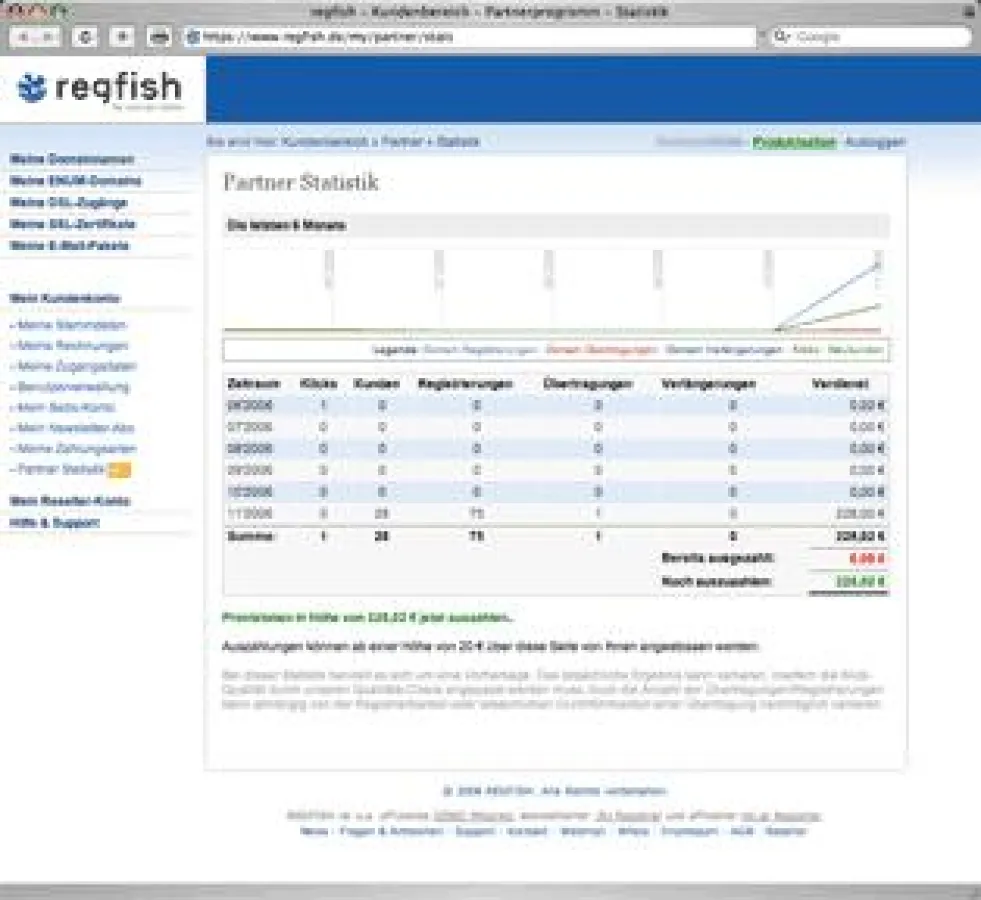Click the site icon in address bar

[x=194, y=37]
